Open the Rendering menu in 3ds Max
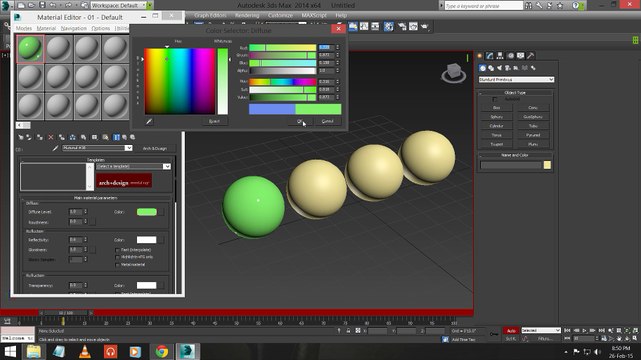The image size is (641, 360). coord(247,15)
